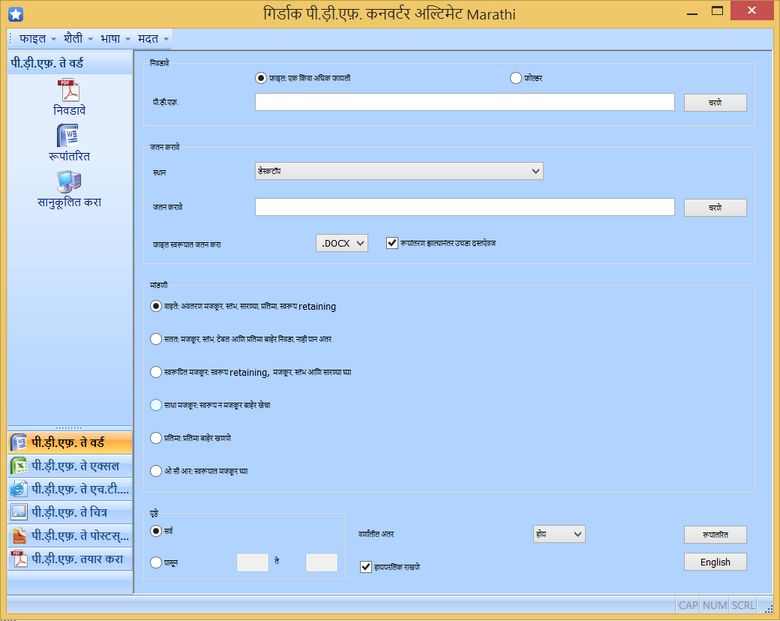Switch to पी.डी.एफ़. ते एक्सल module
Image resolution: width=780 pixels, height=621 pixels.
coord(70,466)
